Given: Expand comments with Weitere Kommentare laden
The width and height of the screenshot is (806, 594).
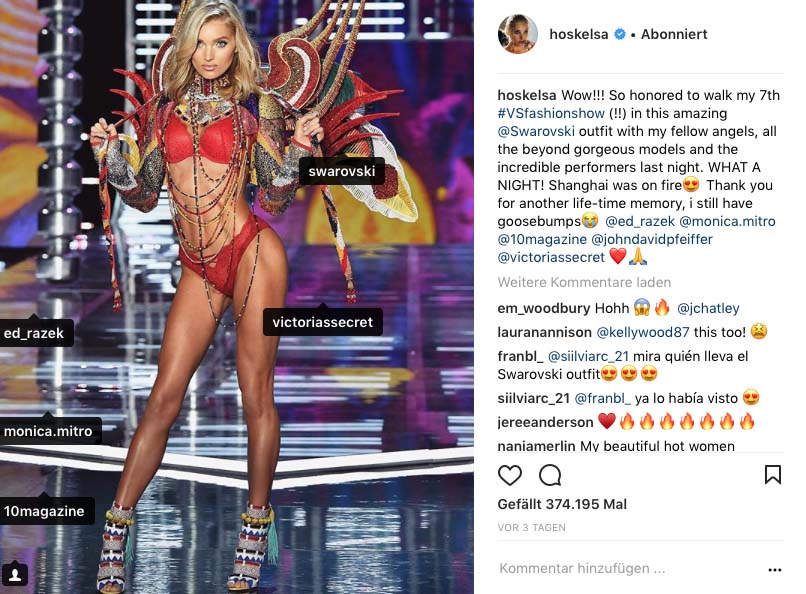Looking at the screenshot, I should [x=584, y=282].
